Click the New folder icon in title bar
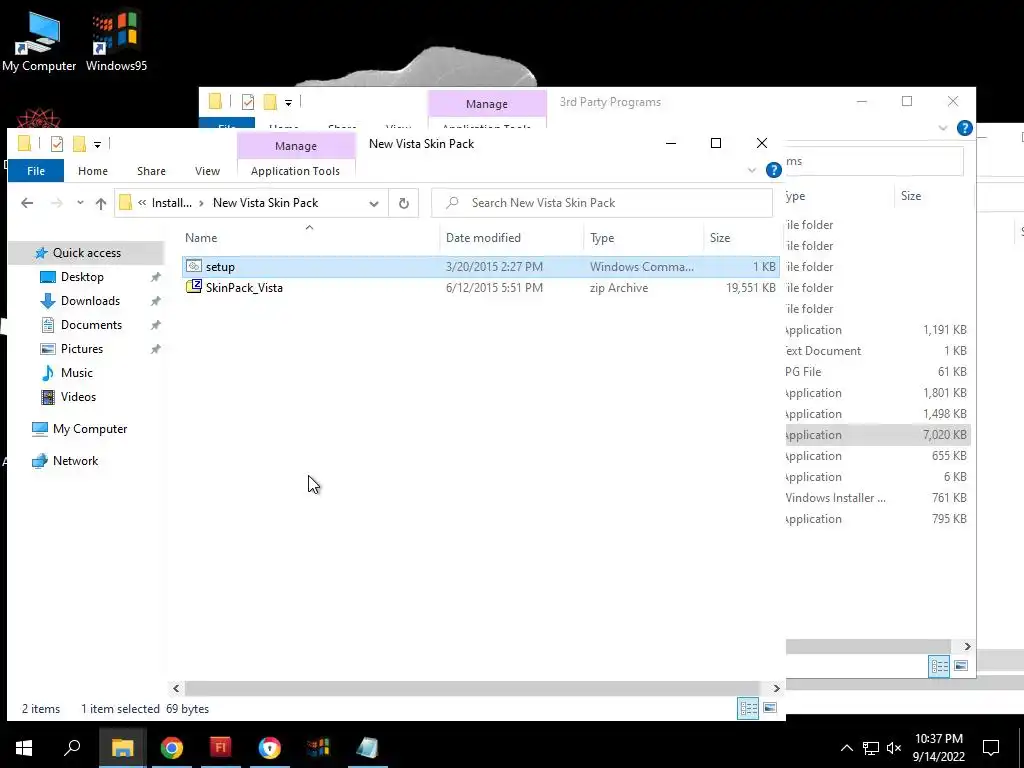Screen dimensions: 1024x768 79,144
